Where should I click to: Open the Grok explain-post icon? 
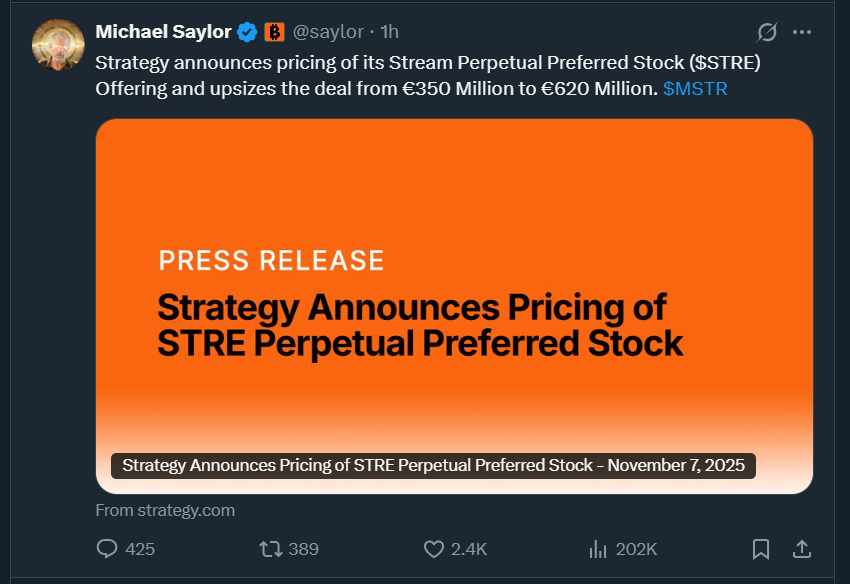pyautogui.click(x=767, y=32)
